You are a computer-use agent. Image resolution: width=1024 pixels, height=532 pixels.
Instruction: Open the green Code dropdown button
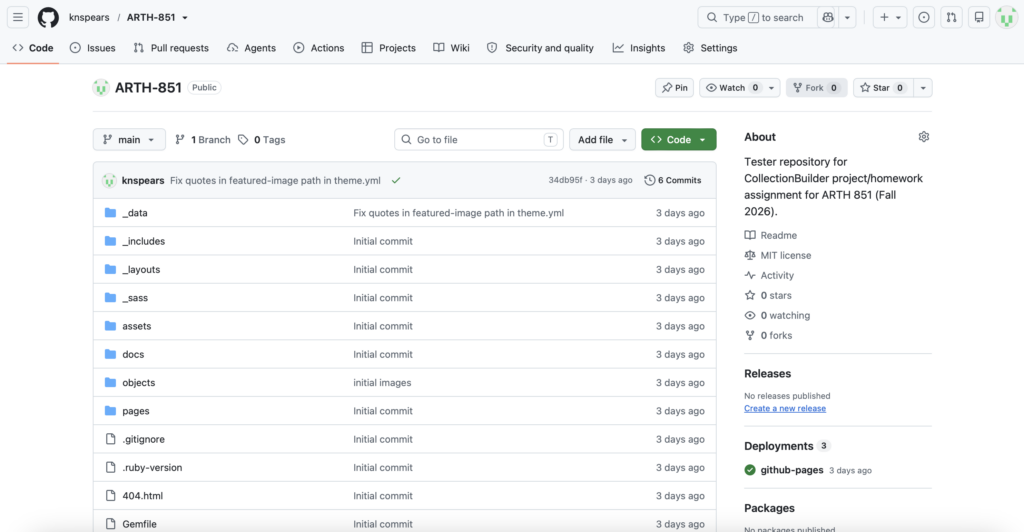pos(679,140)
